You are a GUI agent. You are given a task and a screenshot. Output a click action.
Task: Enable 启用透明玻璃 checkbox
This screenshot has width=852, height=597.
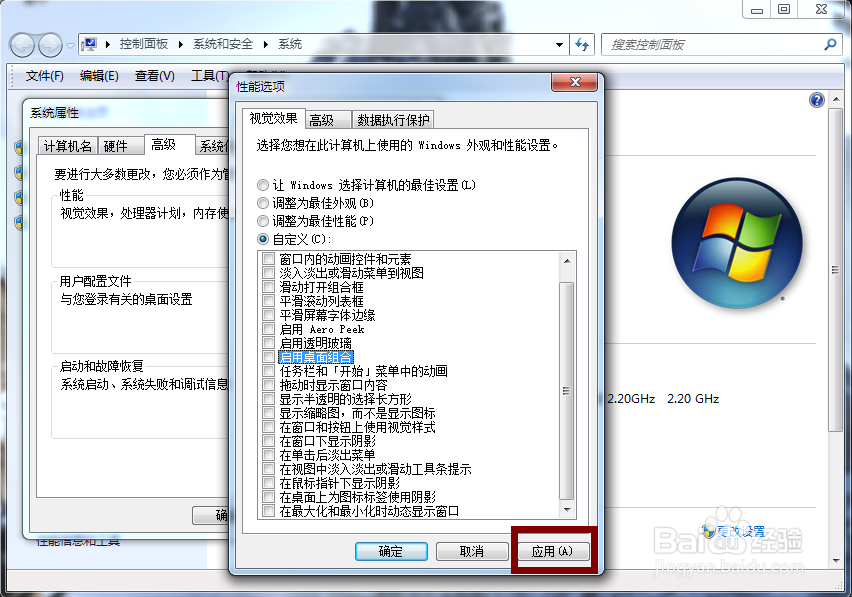pos(268,343)
